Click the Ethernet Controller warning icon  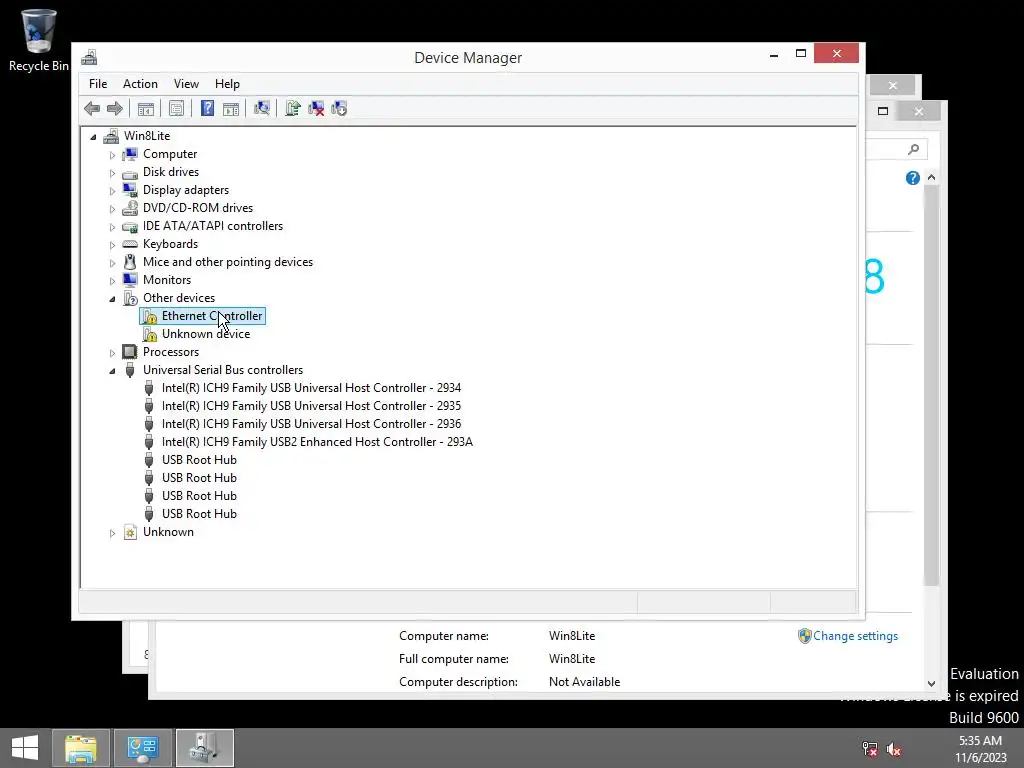[150, 316]
